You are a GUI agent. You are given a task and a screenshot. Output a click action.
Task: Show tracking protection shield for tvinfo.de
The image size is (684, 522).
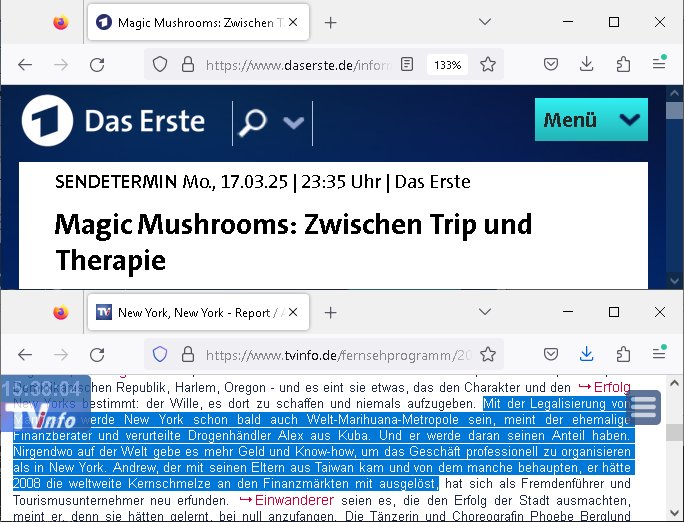click(x=160, y=354)
